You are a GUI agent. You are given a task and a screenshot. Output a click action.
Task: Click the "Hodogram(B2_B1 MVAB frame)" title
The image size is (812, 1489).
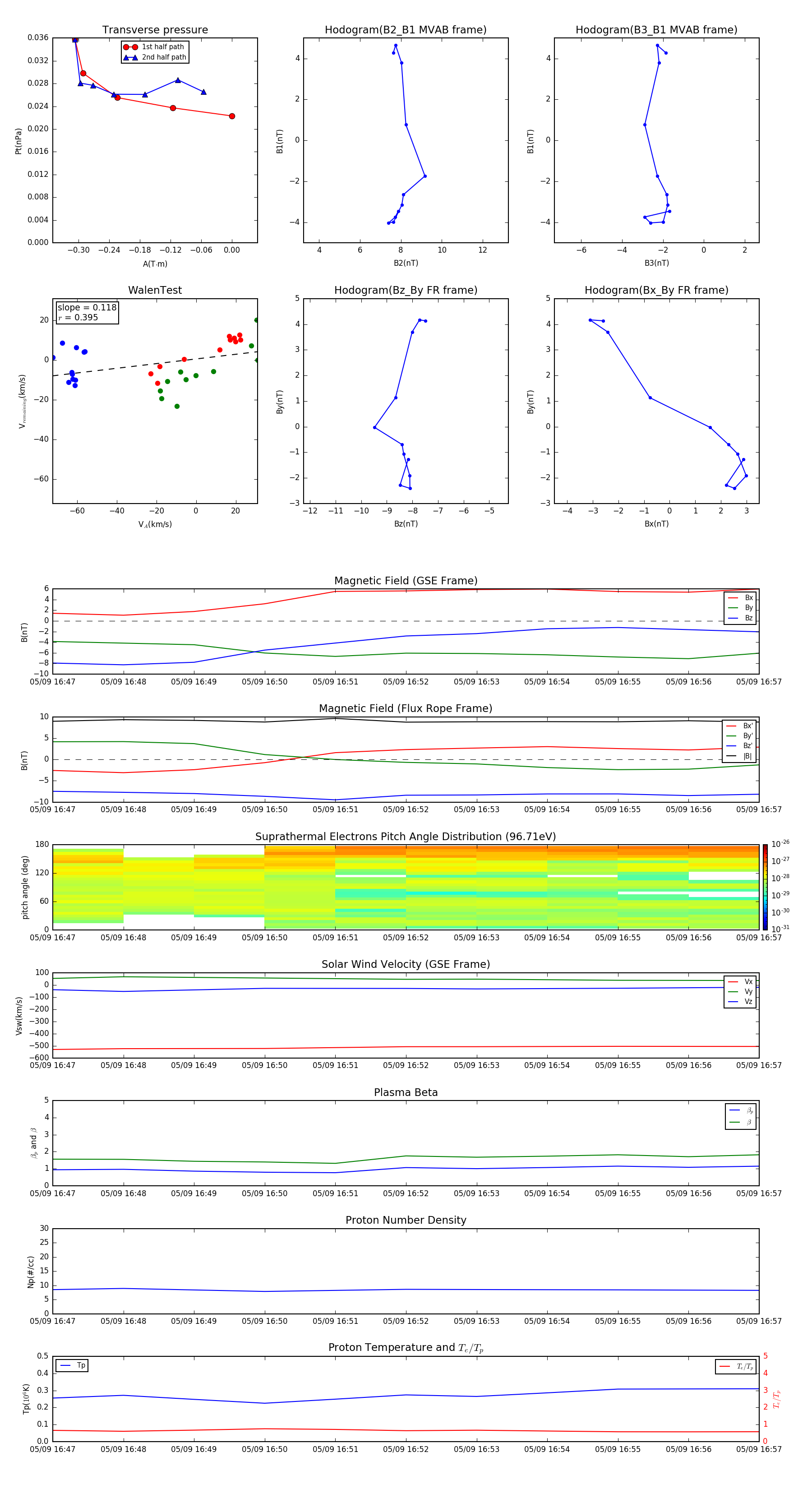tap(406, 30)
